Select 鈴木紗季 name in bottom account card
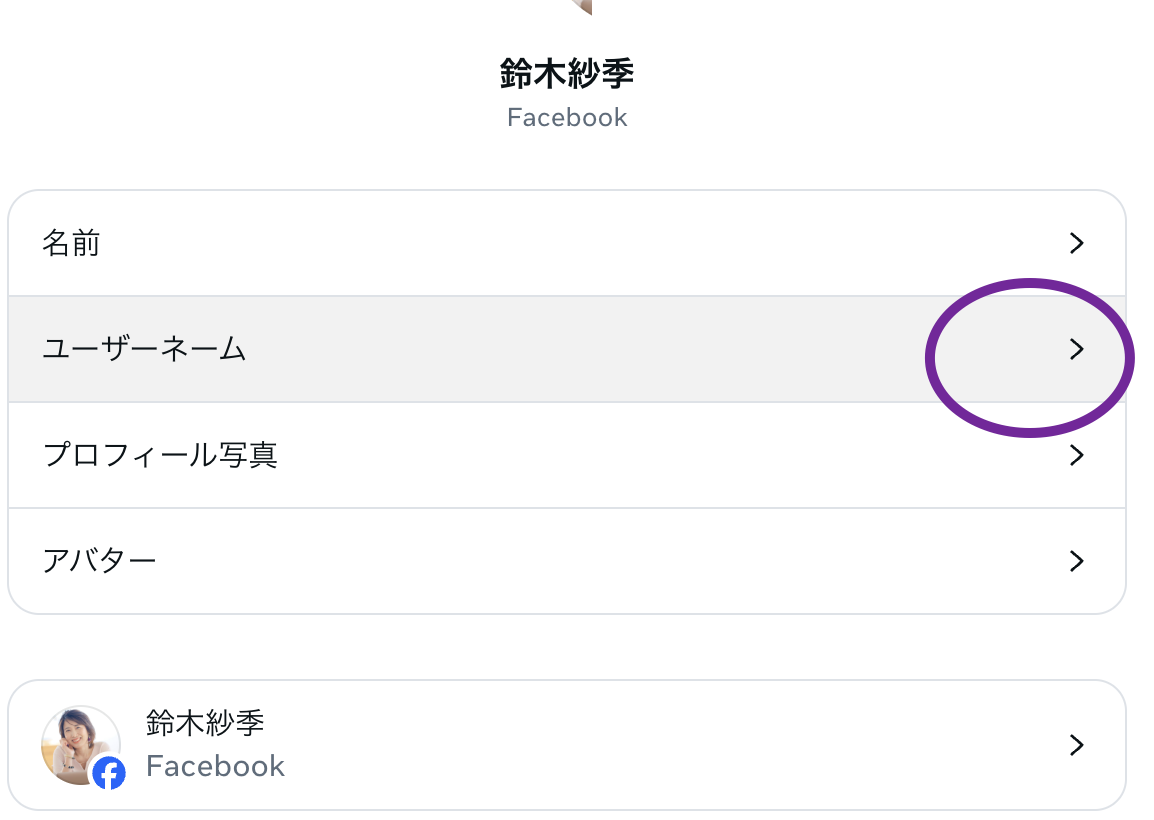 (x=205, y=723)
